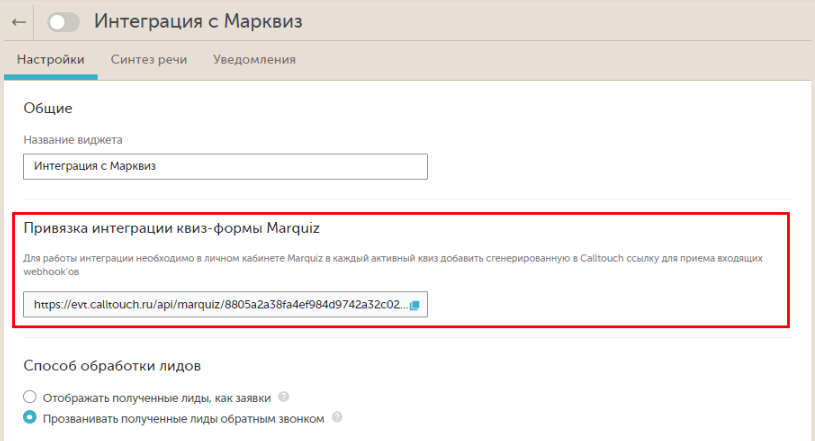Click the 'Прозванивать полученные лиды обратным звонком' label text
815x441 pixels.
[183, 418]
